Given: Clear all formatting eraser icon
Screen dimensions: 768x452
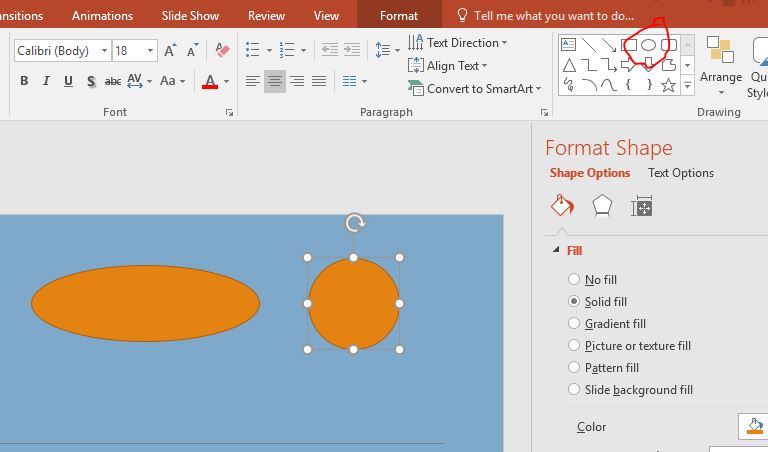Looking at the screenshot, I should tap(222, 50).
